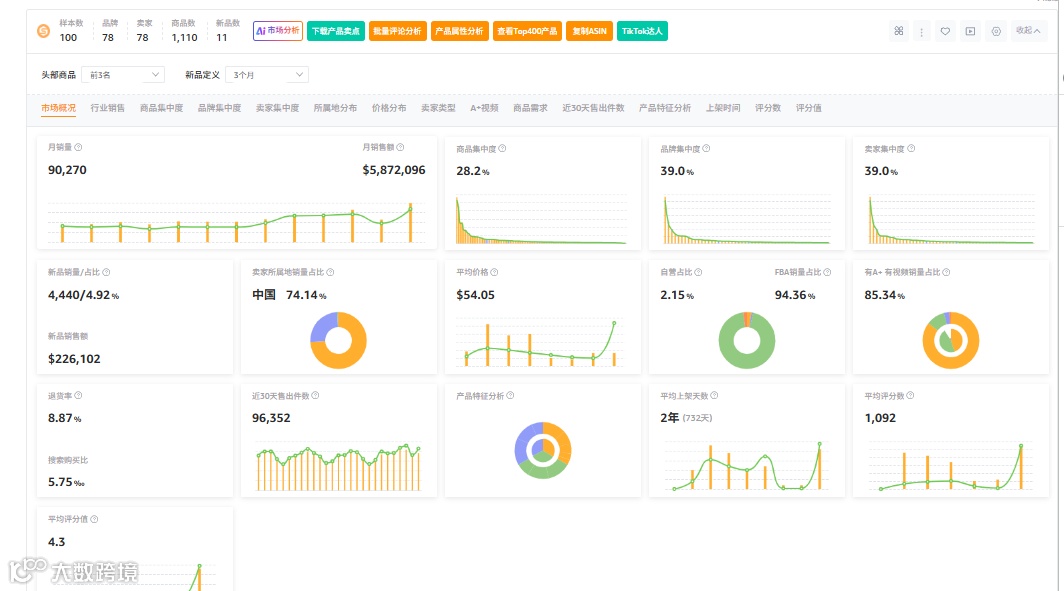Click the 批量评论分析 button

coord(398,31)
